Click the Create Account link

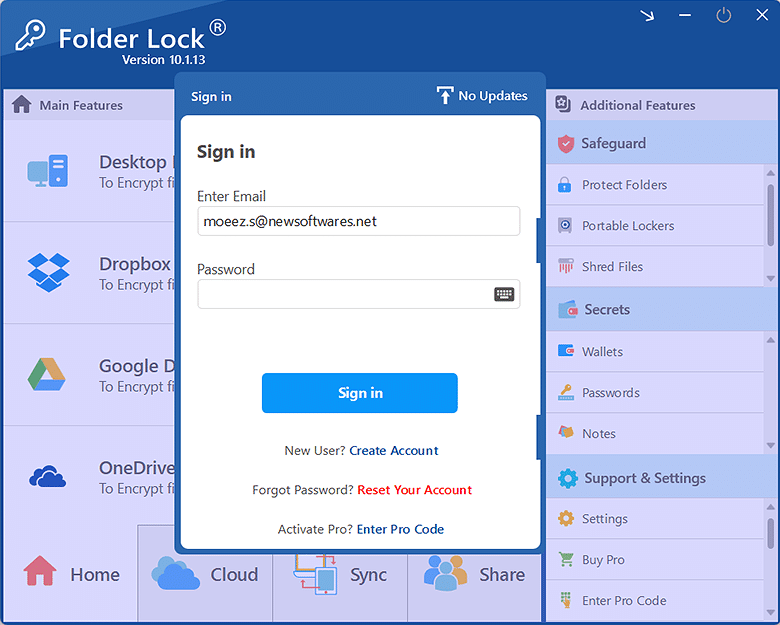click(x=393, y=451)
